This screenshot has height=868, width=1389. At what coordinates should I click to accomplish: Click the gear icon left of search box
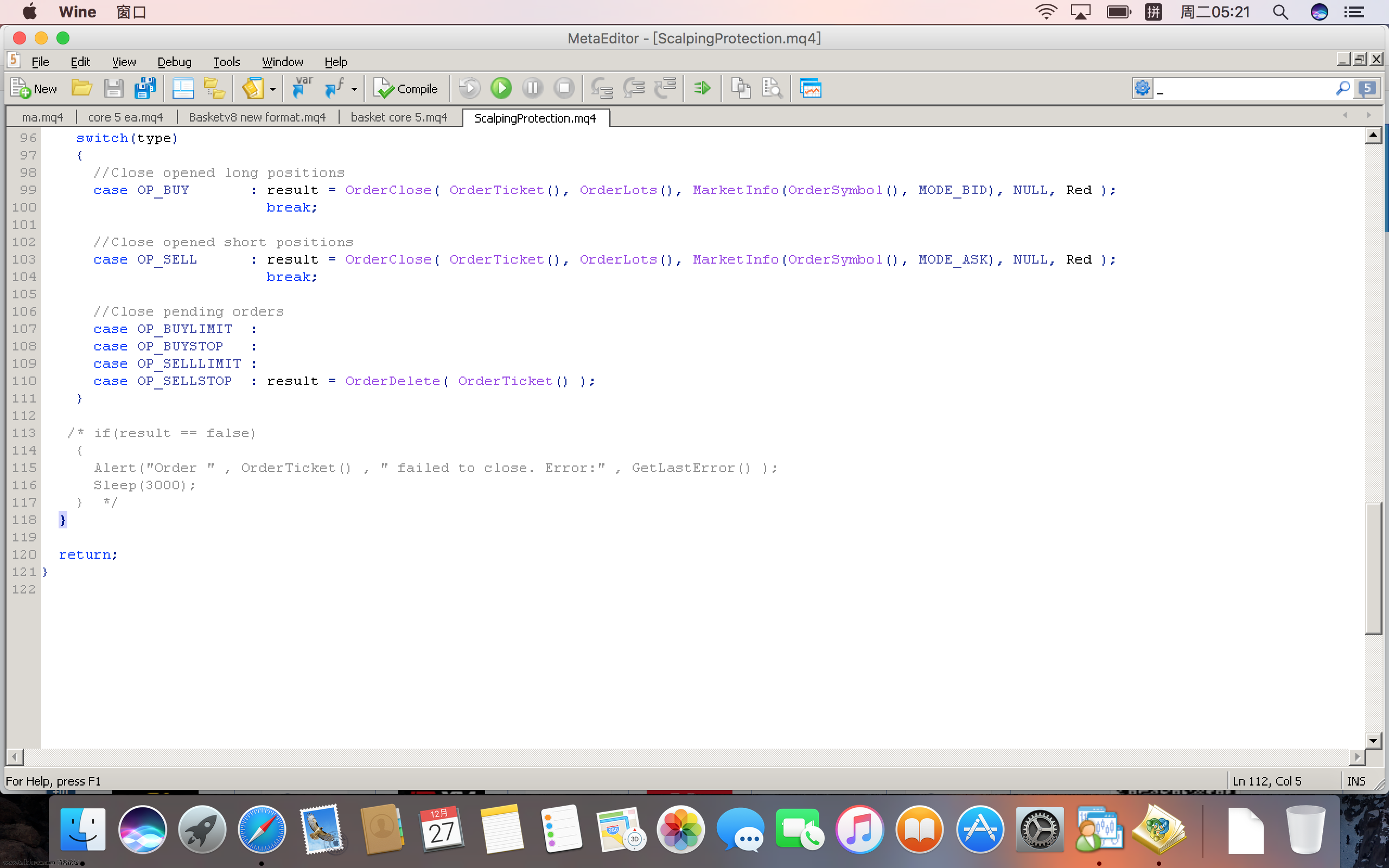(1142, 88)
